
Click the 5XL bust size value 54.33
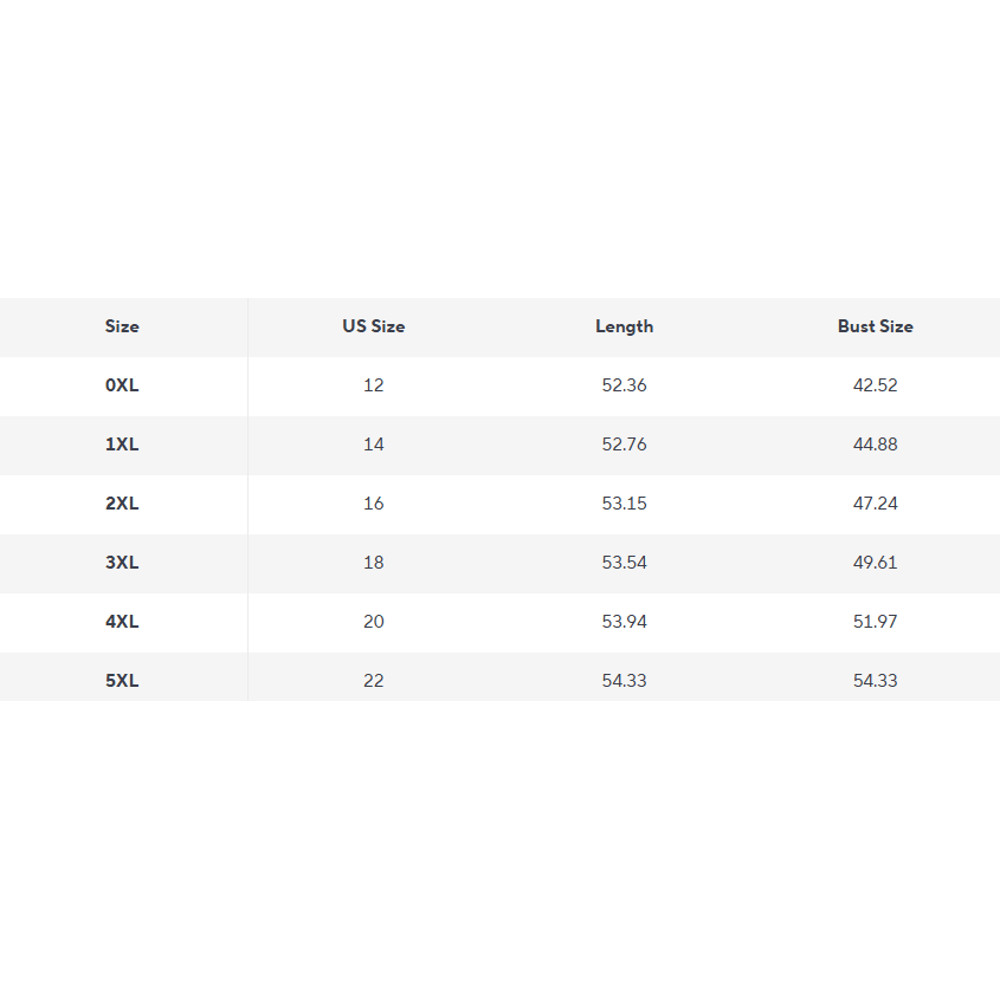click(875, 680)
